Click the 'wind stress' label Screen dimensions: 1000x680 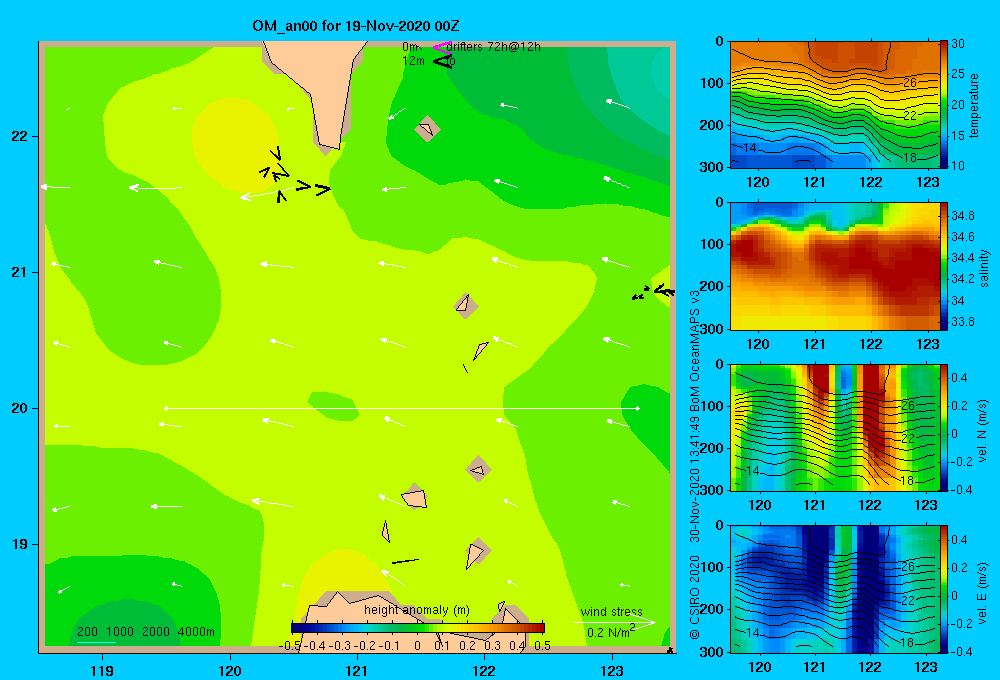coord(612,612)
